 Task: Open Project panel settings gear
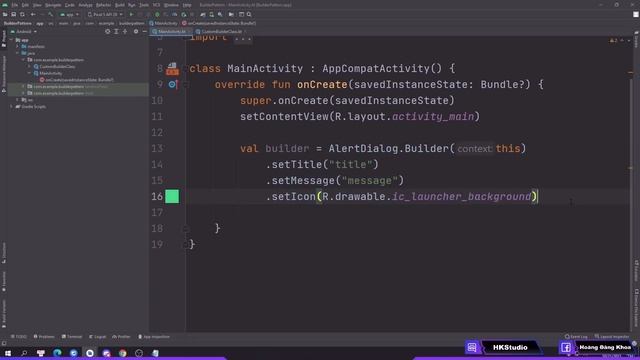click(x=136, y=31)
